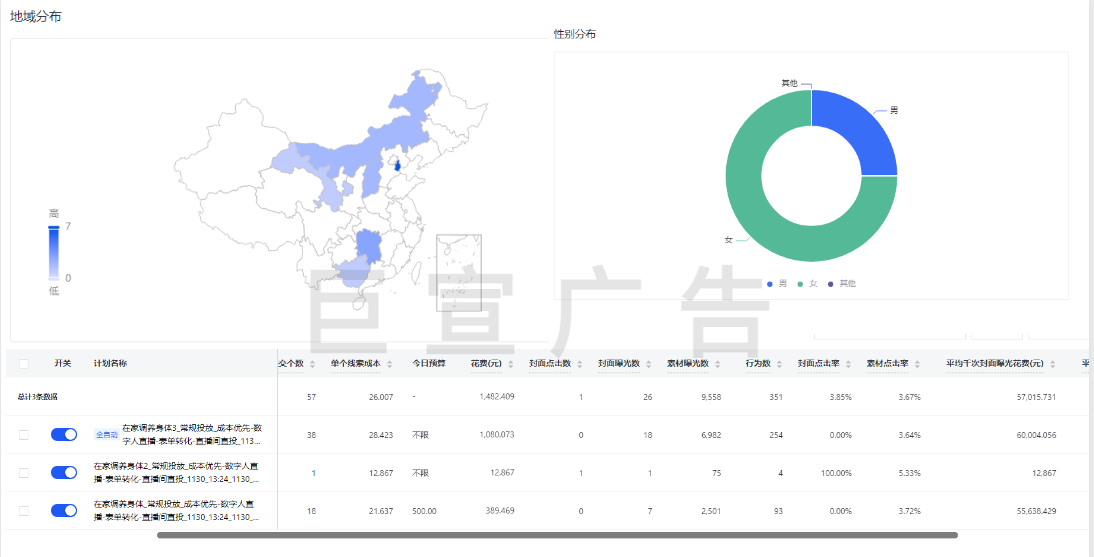Tick the select-all checkbox in table header

(x=24, y=363)
